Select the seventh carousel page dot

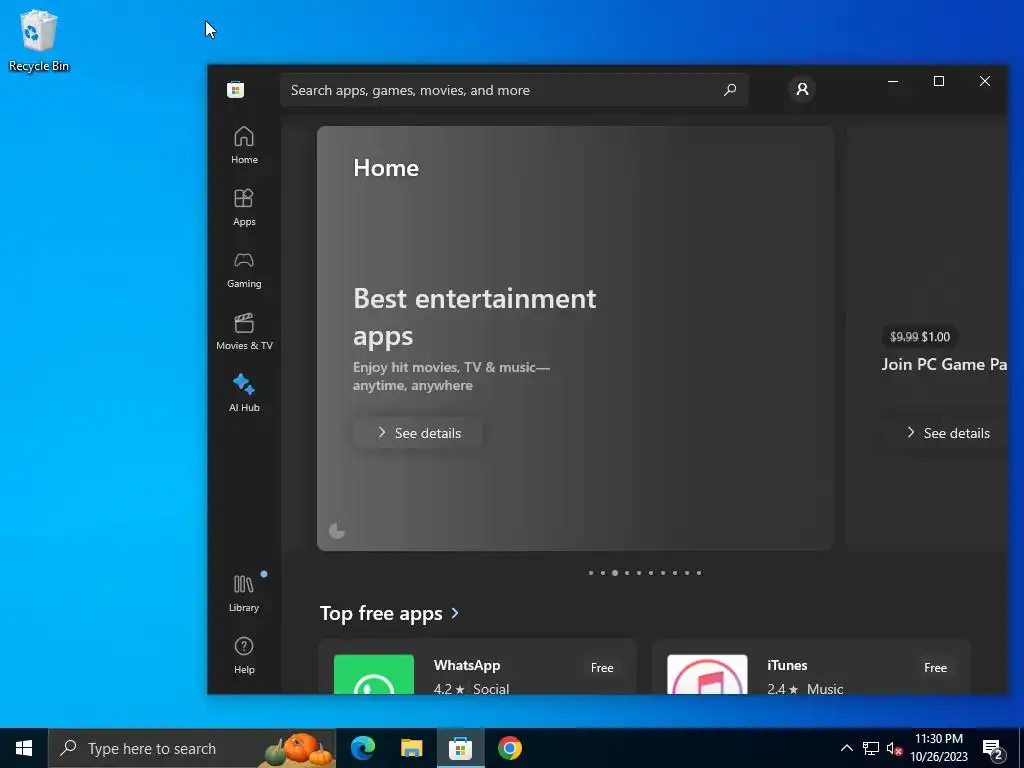[x=663, y=573]
